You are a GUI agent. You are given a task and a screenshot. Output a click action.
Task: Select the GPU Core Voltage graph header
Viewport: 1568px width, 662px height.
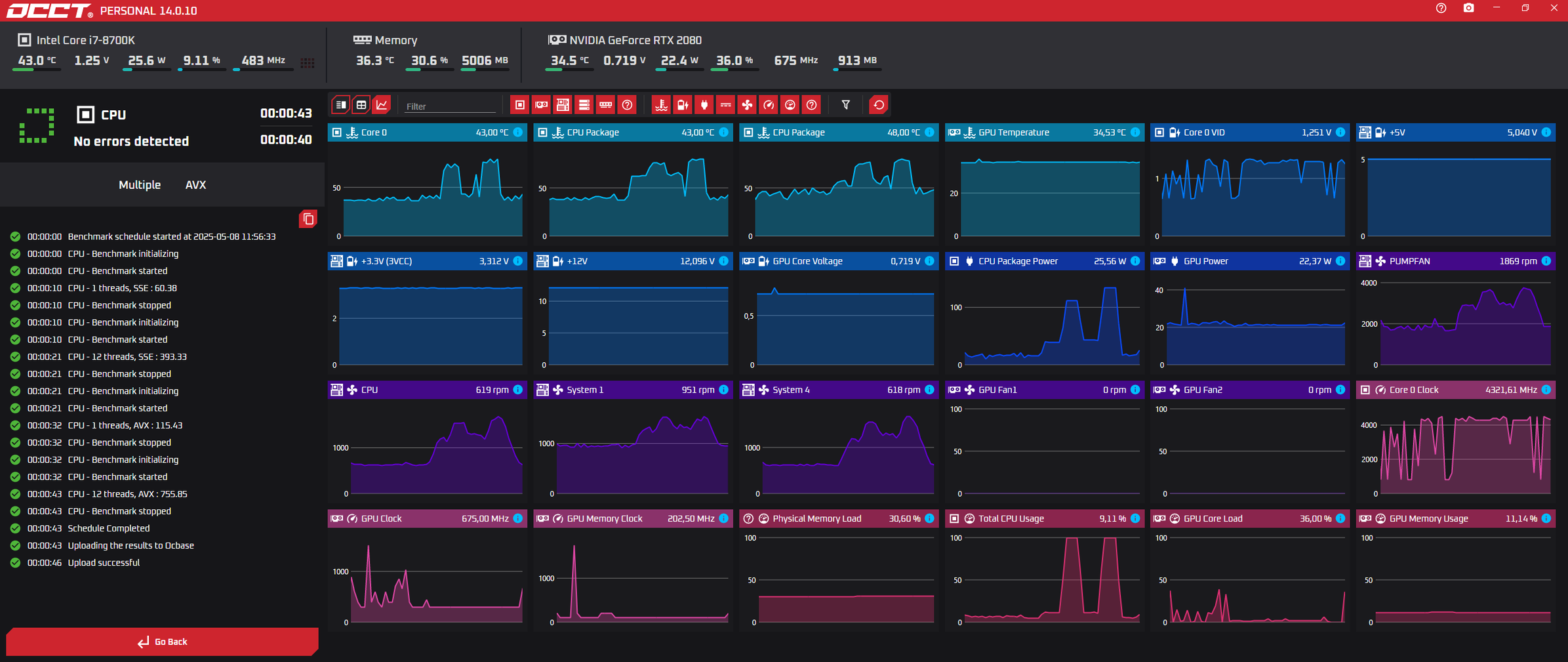[839, 261]
